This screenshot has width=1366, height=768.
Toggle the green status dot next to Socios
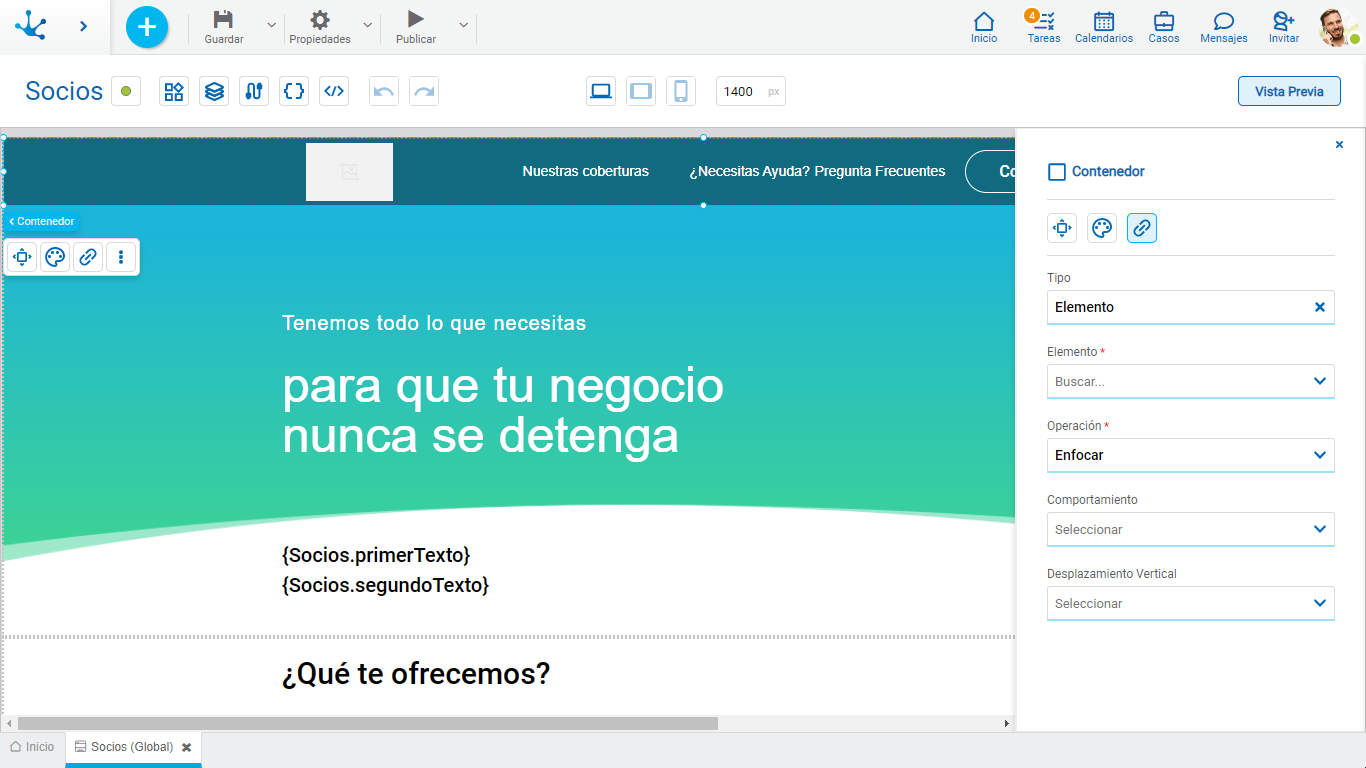pos(126,91)
